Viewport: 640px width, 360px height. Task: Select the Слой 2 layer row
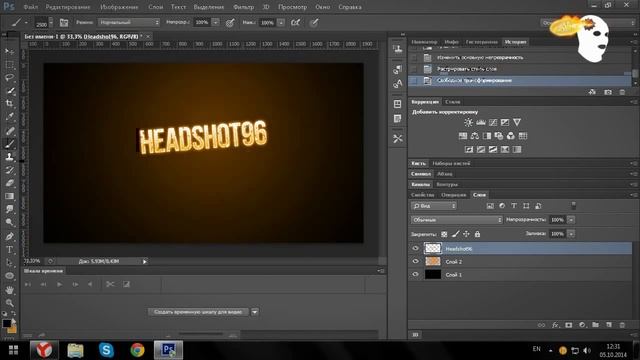521,261
